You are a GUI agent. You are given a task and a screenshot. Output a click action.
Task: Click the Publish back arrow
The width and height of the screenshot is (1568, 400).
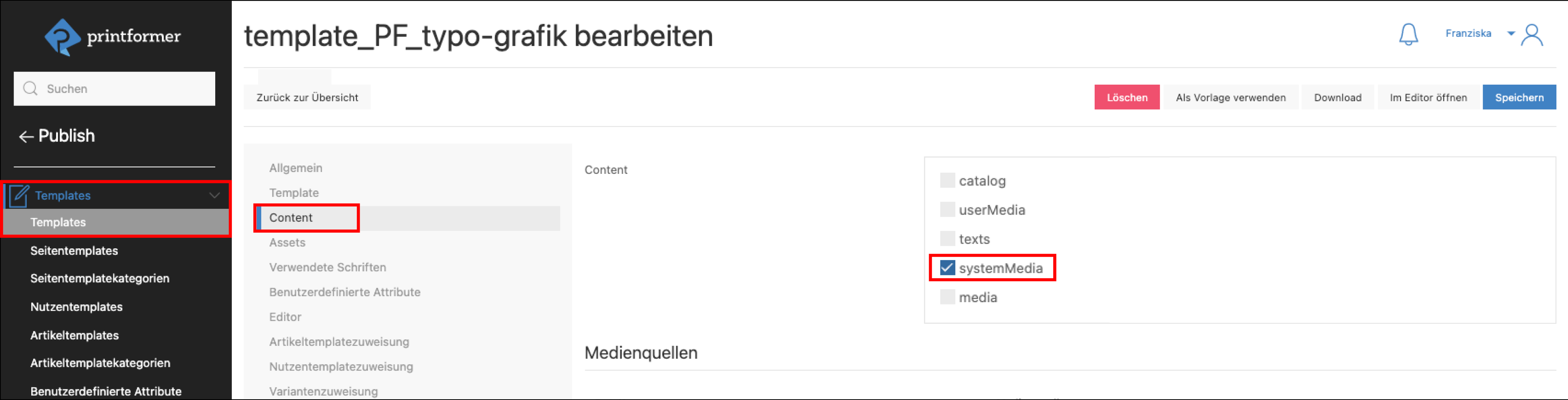click(26, 136)
